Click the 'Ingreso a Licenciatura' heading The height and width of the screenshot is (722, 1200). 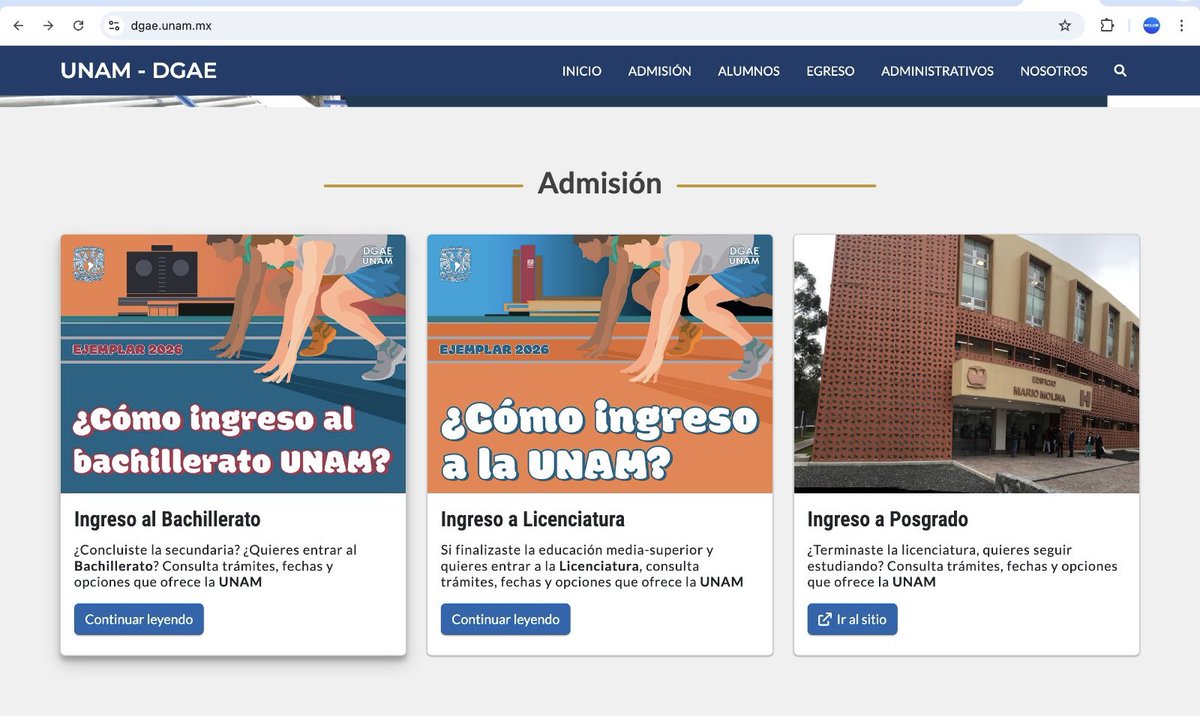coord(533,519)
